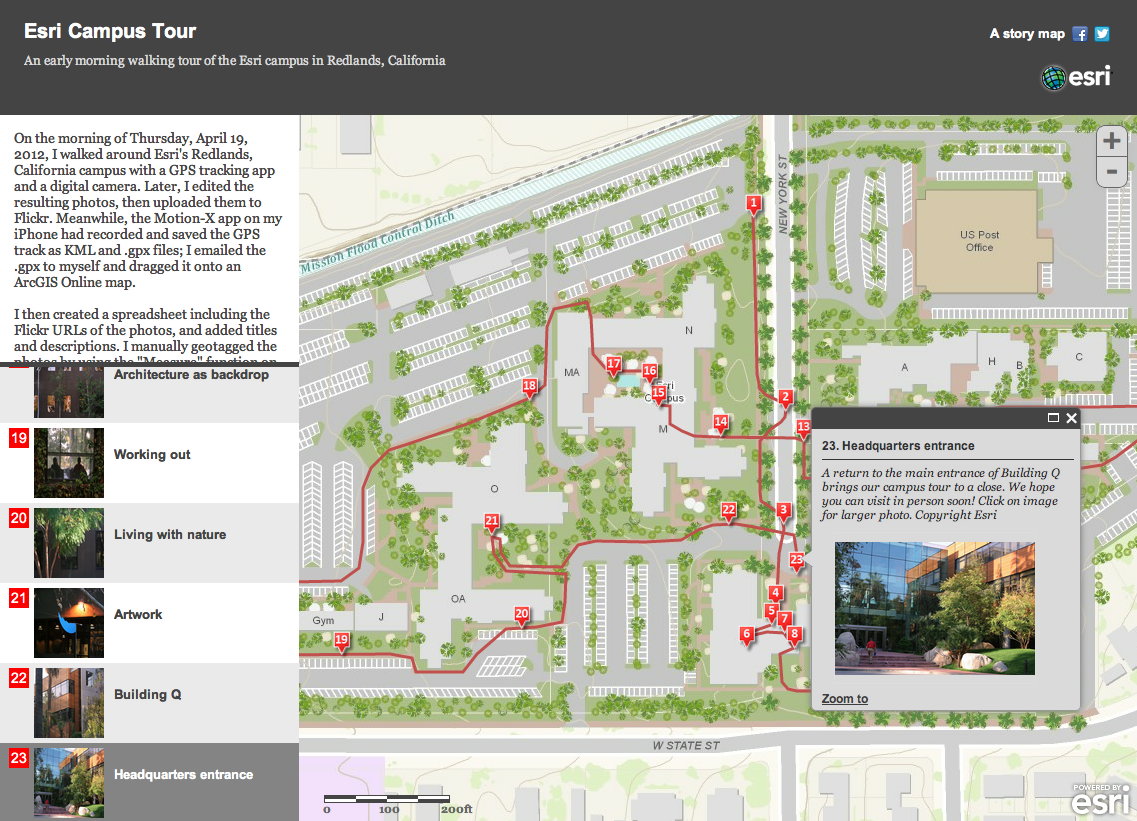Image resolution: width=1137 pixels, height=821 pixels.
Task: Open the Artwork list item
Action: (149, 623)
